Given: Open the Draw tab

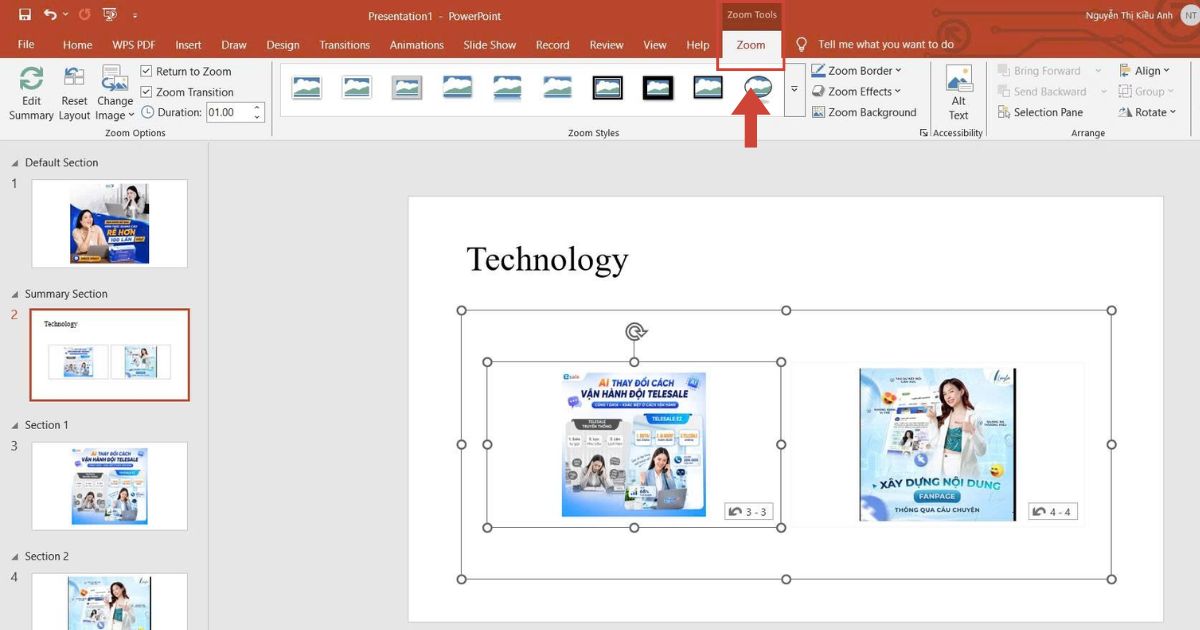Looking at the screenshot, I should click(x=234, y=45).
